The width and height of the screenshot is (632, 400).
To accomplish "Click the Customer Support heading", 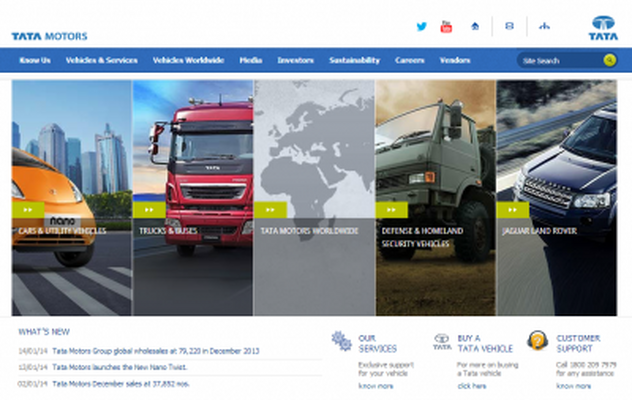I will click(x=578, y=343).
